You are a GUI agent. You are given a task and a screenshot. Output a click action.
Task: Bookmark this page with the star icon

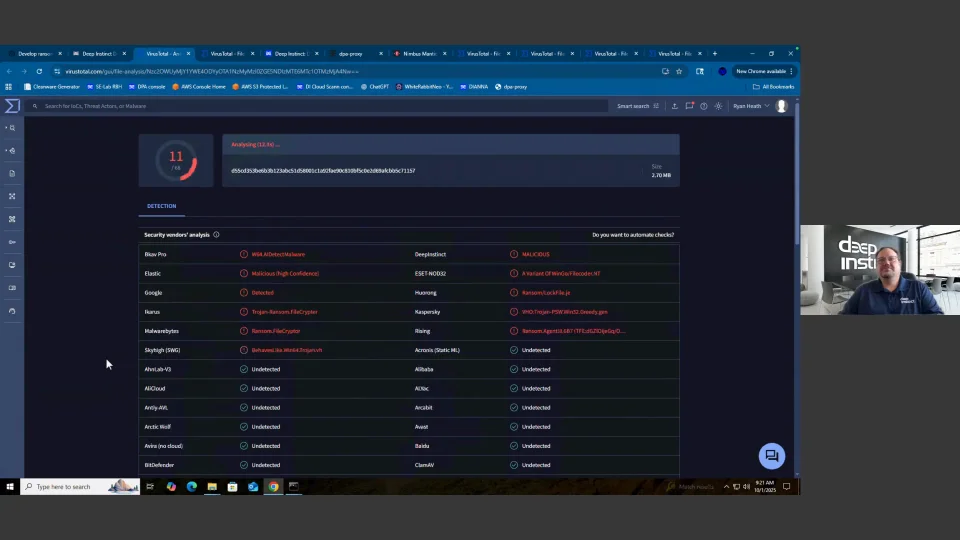coord(679,72)
